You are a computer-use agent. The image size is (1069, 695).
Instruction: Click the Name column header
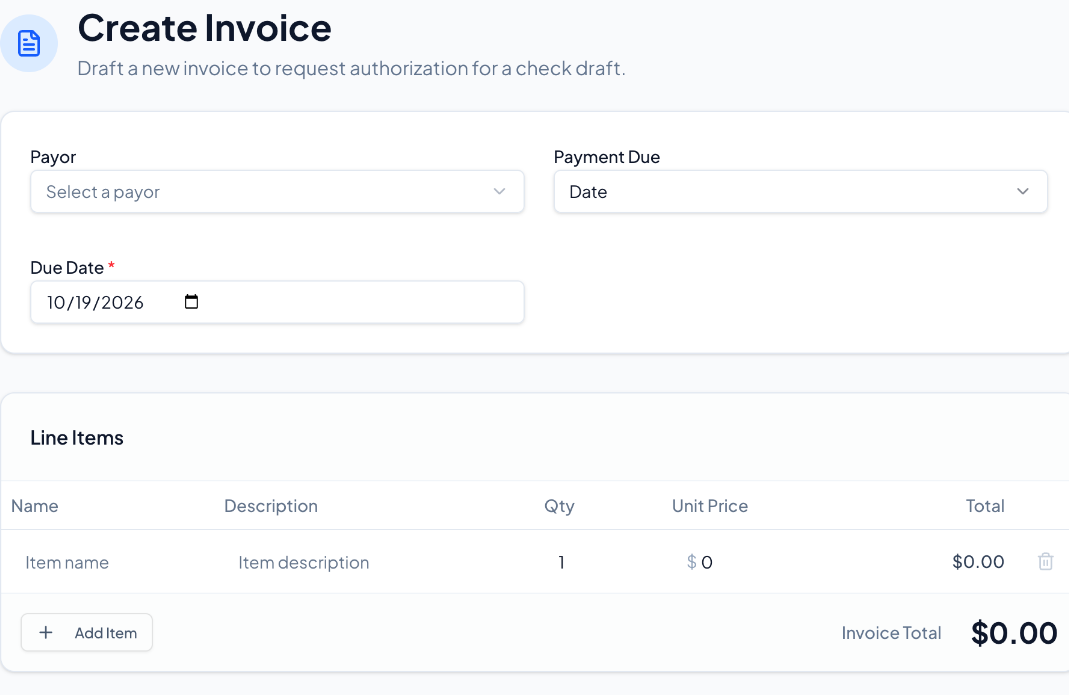click(x=35, y=505)
